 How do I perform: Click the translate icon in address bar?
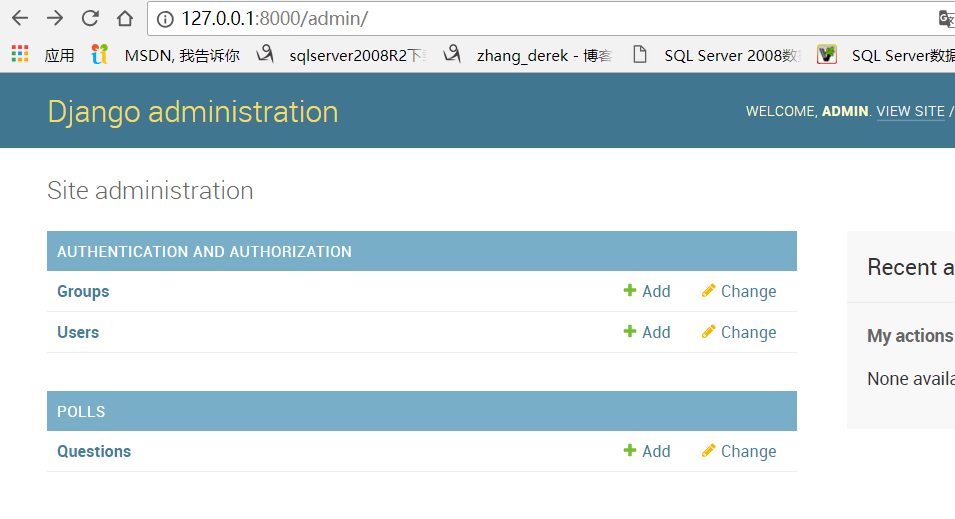click(x=946, y=19)
